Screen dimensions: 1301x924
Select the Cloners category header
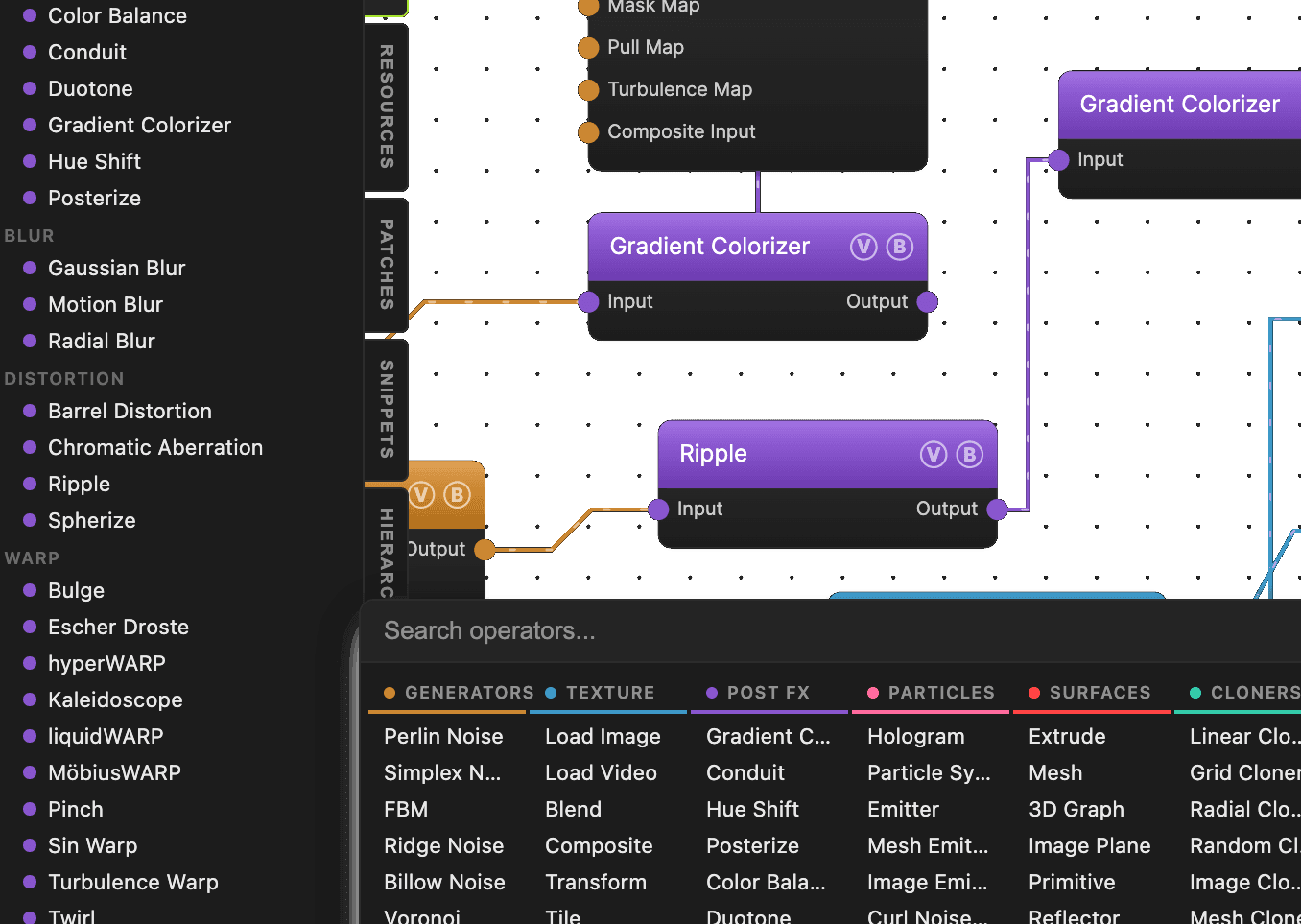pos(1238,693)
